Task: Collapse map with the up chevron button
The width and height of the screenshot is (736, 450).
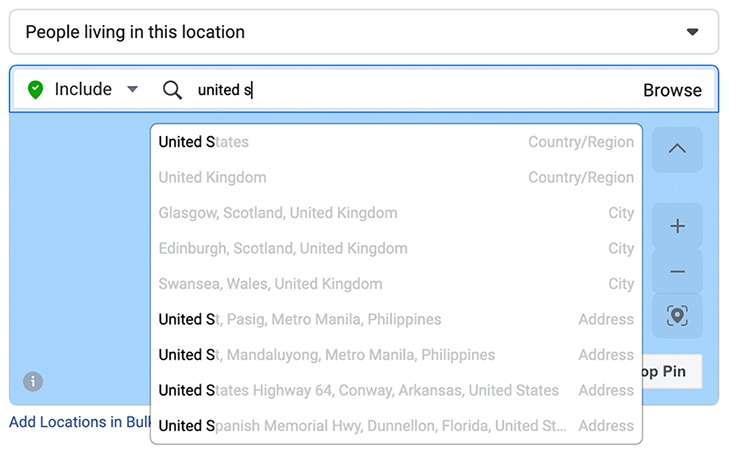Action: click(677, 149)
